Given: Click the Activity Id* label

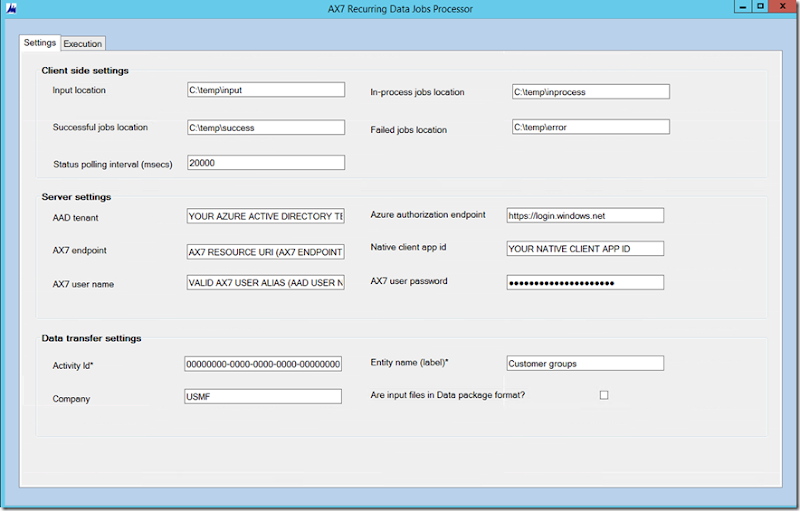Looking at the screenshot, I should tap(73, 366).
